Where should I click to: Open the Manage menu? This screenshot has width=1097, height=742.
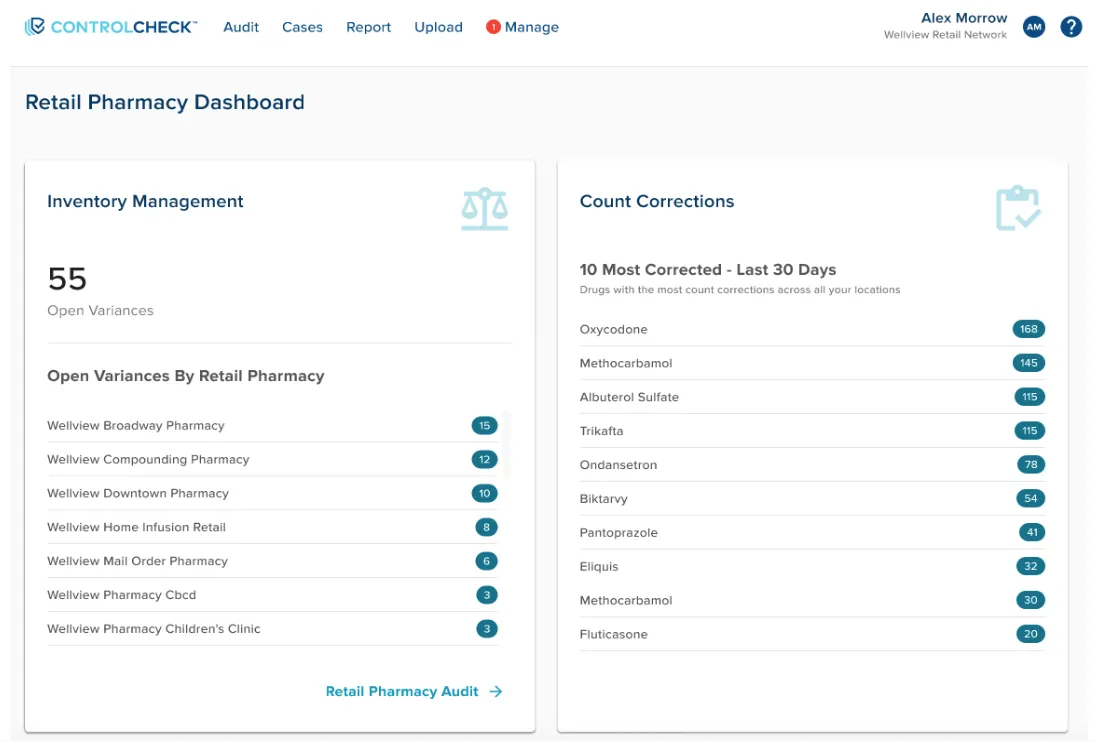532,27
